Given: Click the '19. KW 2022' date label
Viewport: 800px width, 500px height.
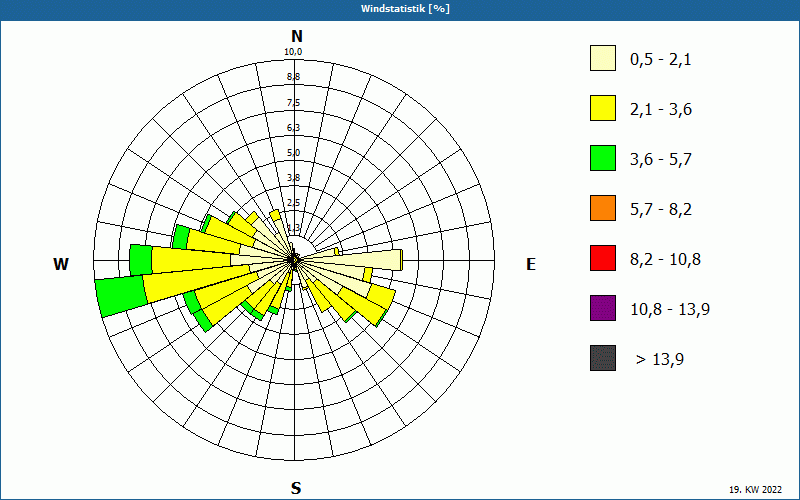Looking at the screenshot, I should [x=755, y=490].
